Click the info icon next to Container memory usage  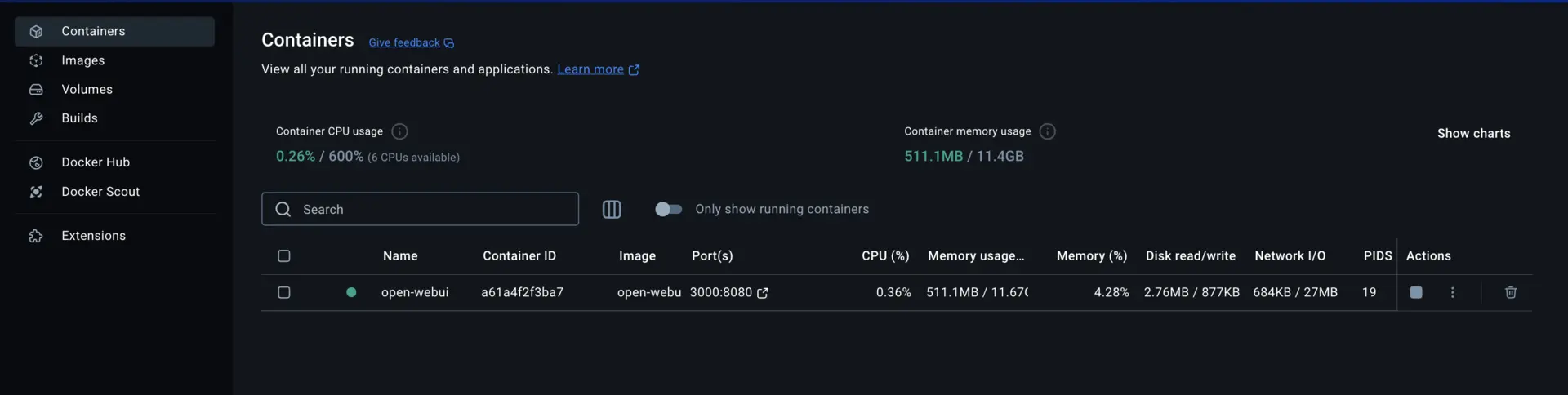1048,131
